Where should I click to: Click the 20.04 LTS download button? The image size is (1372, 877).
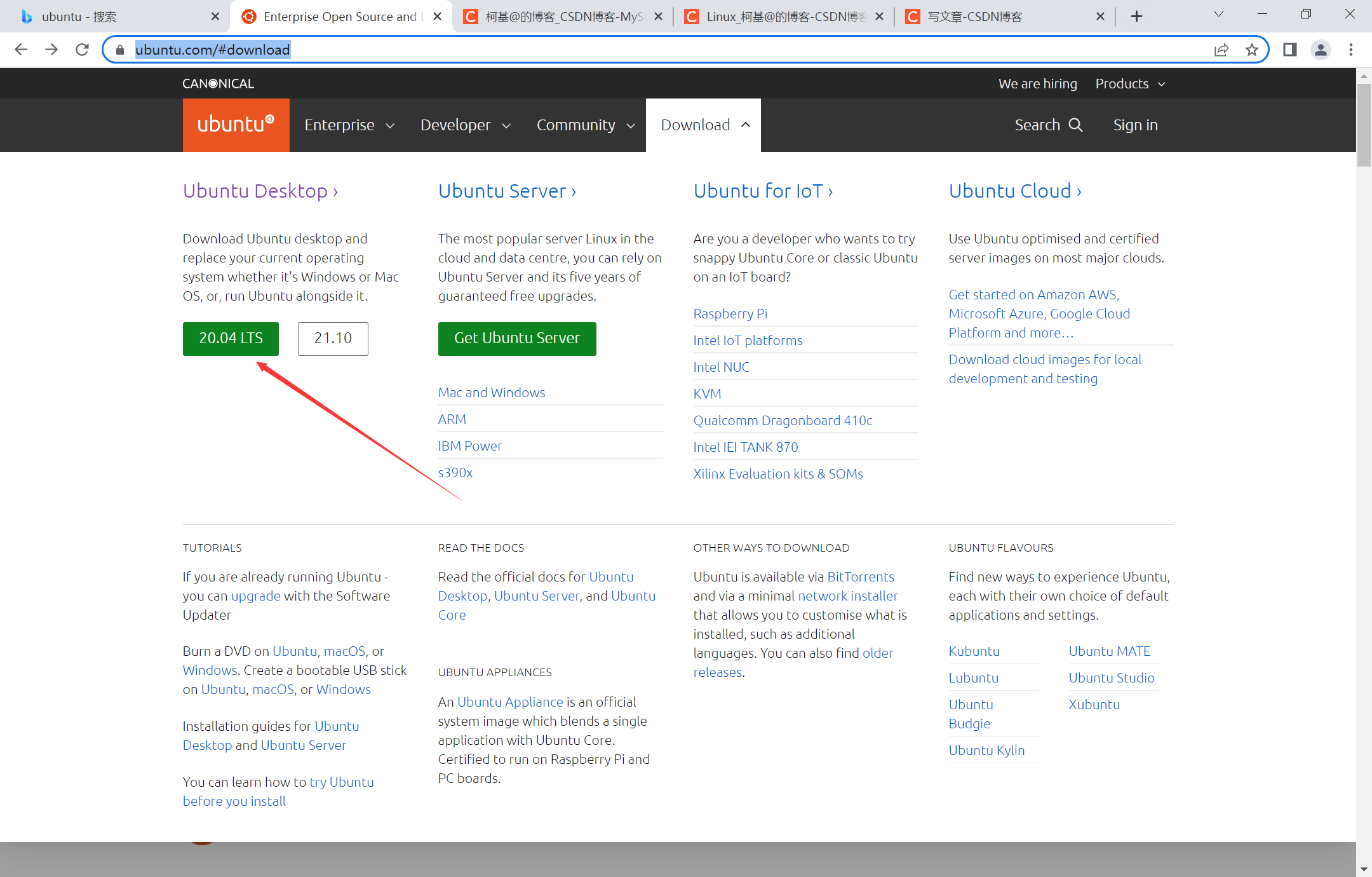tap(231, 338)
